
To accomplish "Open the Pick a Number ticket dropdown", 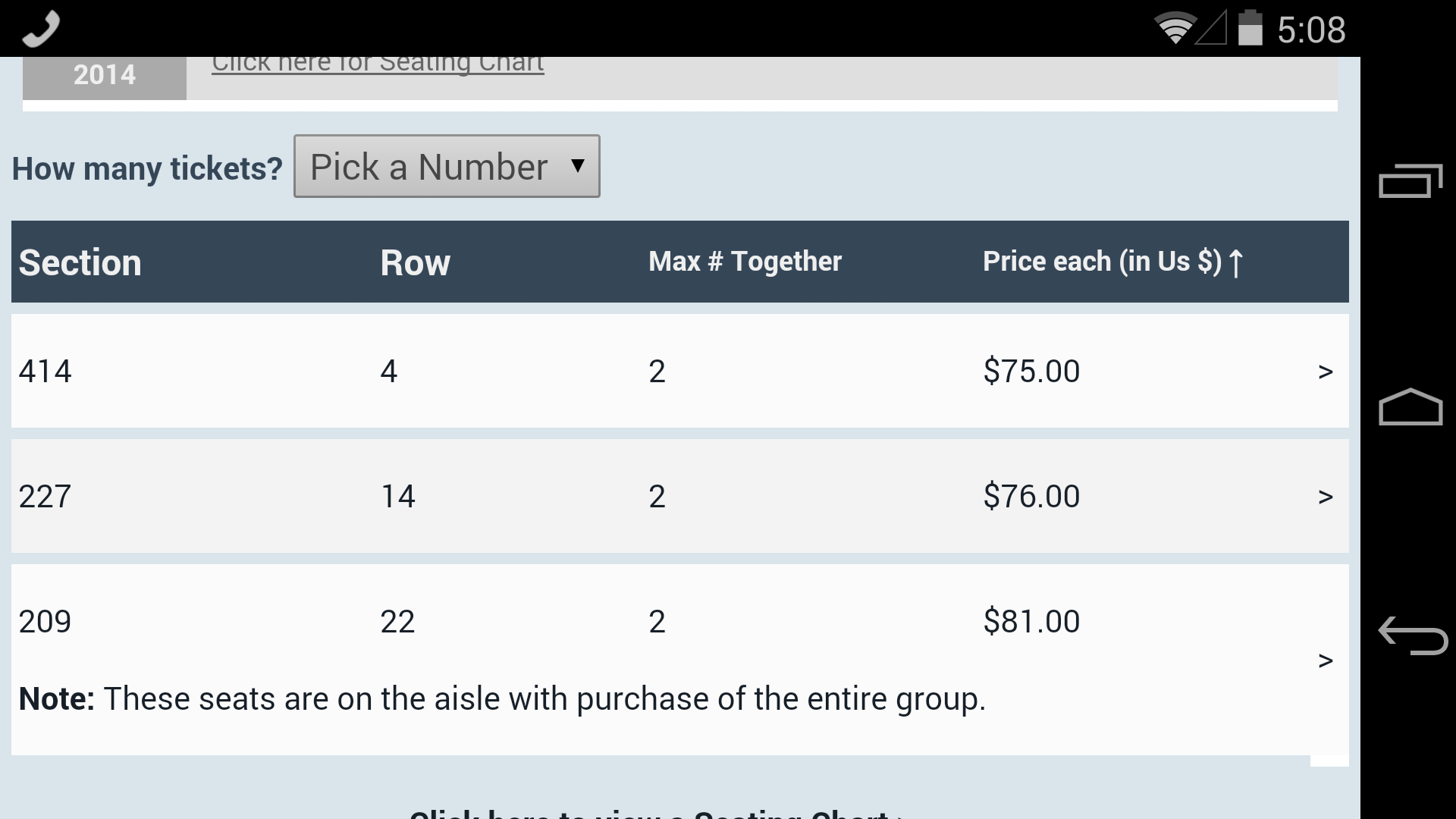I will pyautogui.click(x=447, y=167).
